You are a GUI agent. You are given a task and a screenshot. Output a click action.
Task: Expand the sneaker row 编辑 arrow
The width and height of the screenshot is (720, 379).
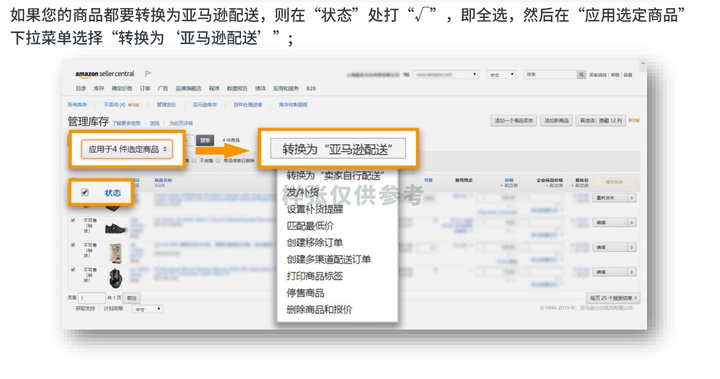coord(632,222)
